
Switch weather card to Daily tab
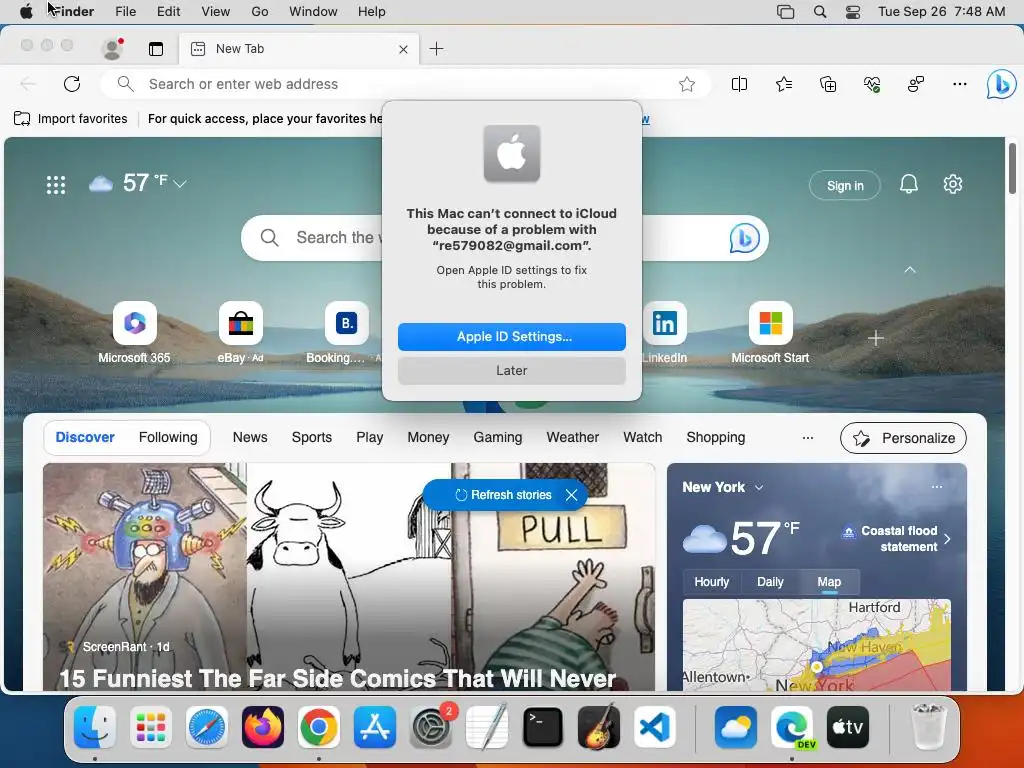(770, 582)
